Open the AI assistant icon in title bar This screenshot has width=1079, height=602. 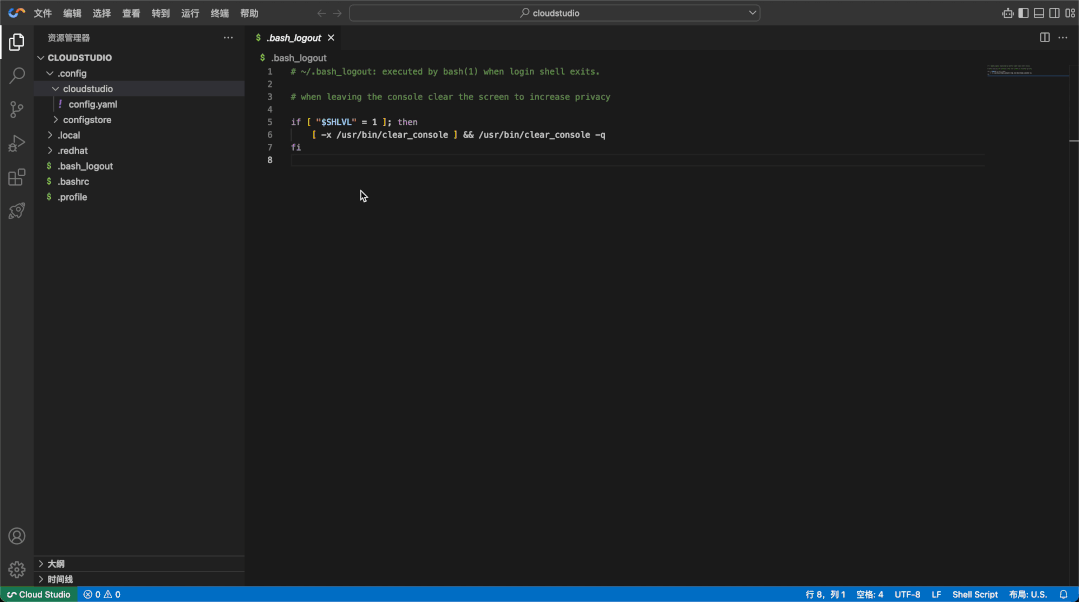coord(1007,13)
